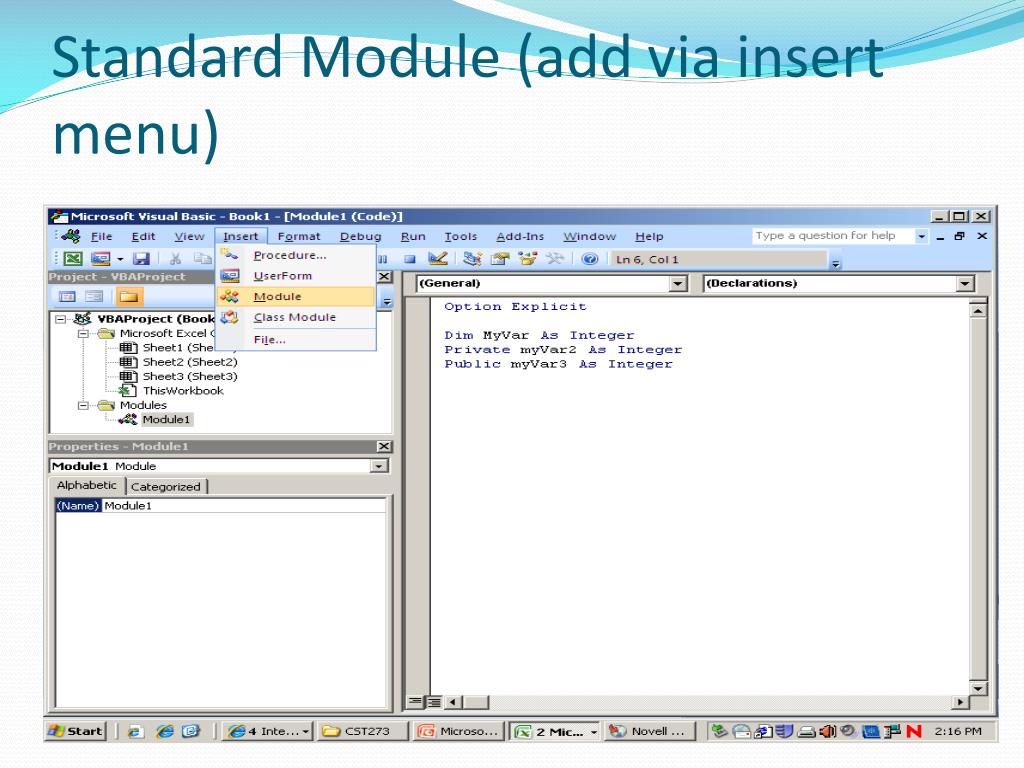Screen dimensions: 1024x768
Task: Open the Window menu
Action: click(x=590, y=236)
